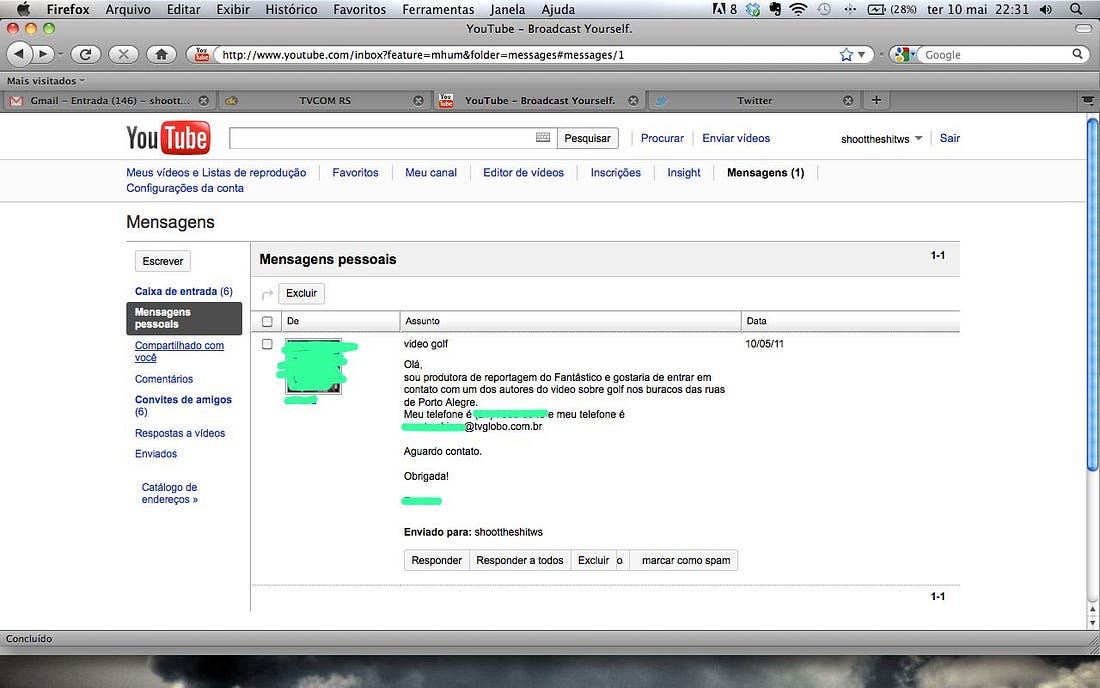Open the Arquivo menu
Screen dimensions: 1100x688
[128, 9]
